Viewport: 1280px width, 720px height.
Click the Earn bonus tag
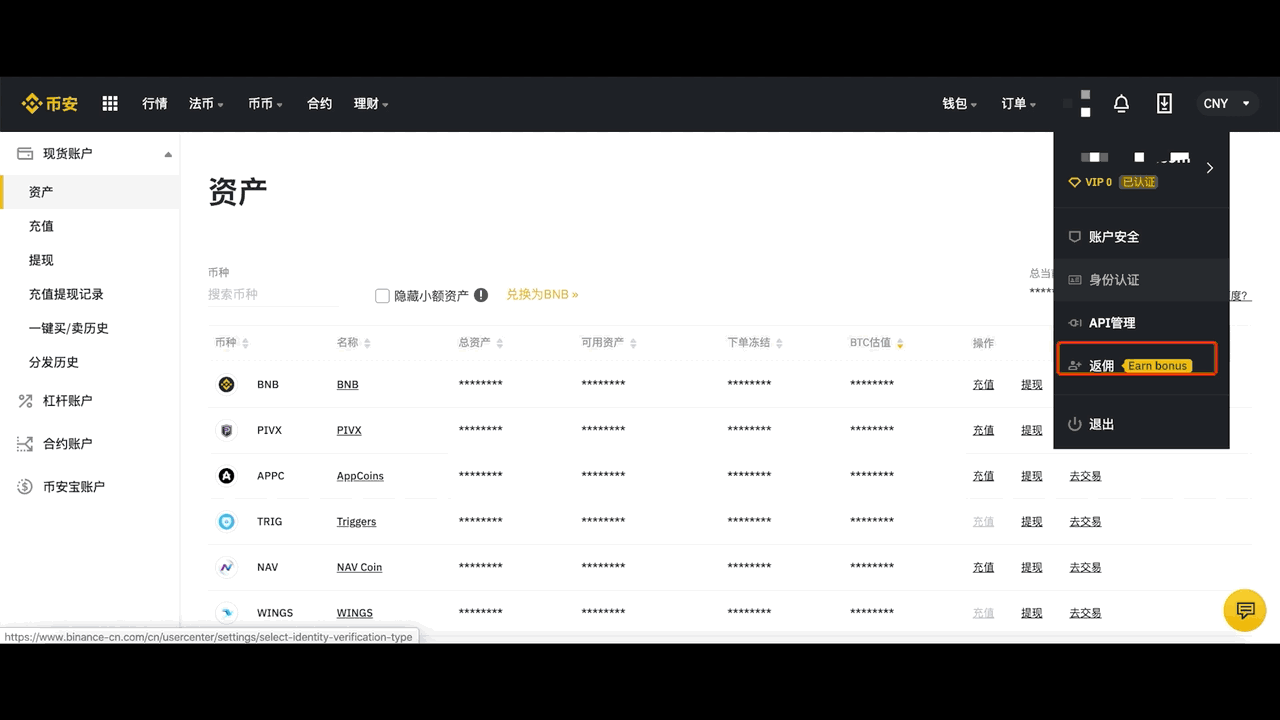(x=1157, y=366)
